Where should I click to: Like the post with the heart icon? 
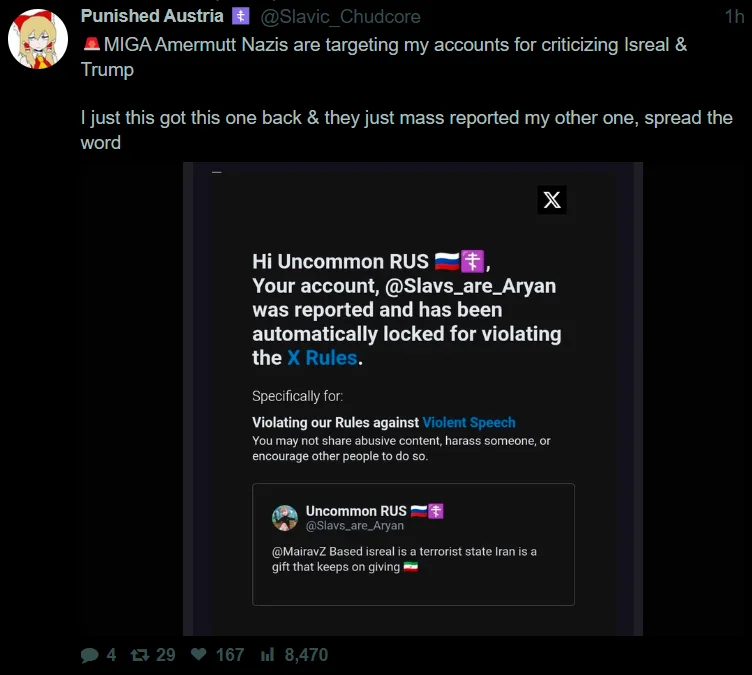(x=198, y=655)
